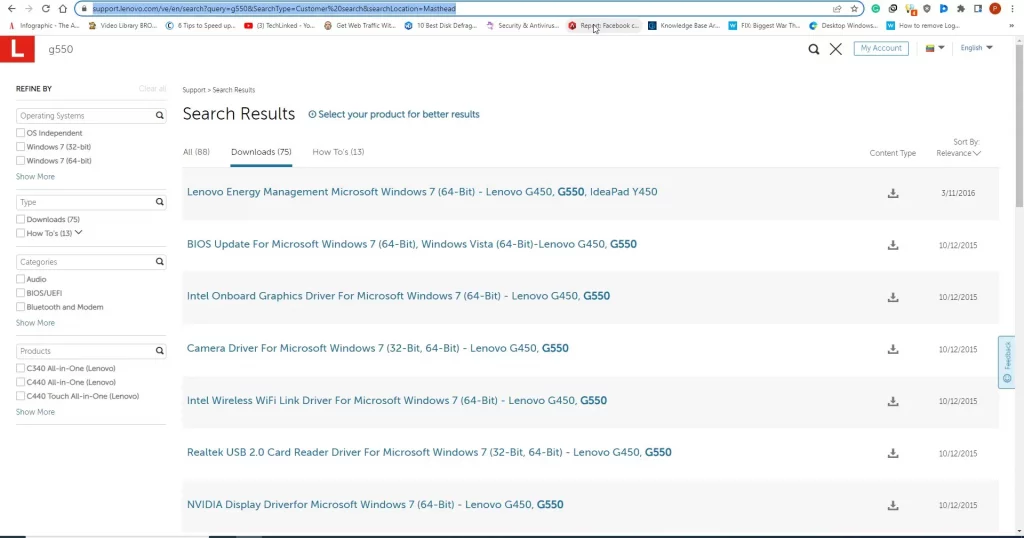The height and width of the screenshot is (538, 1024).
Task: Click search icon in Categories filter box
Action: [159, 262]
